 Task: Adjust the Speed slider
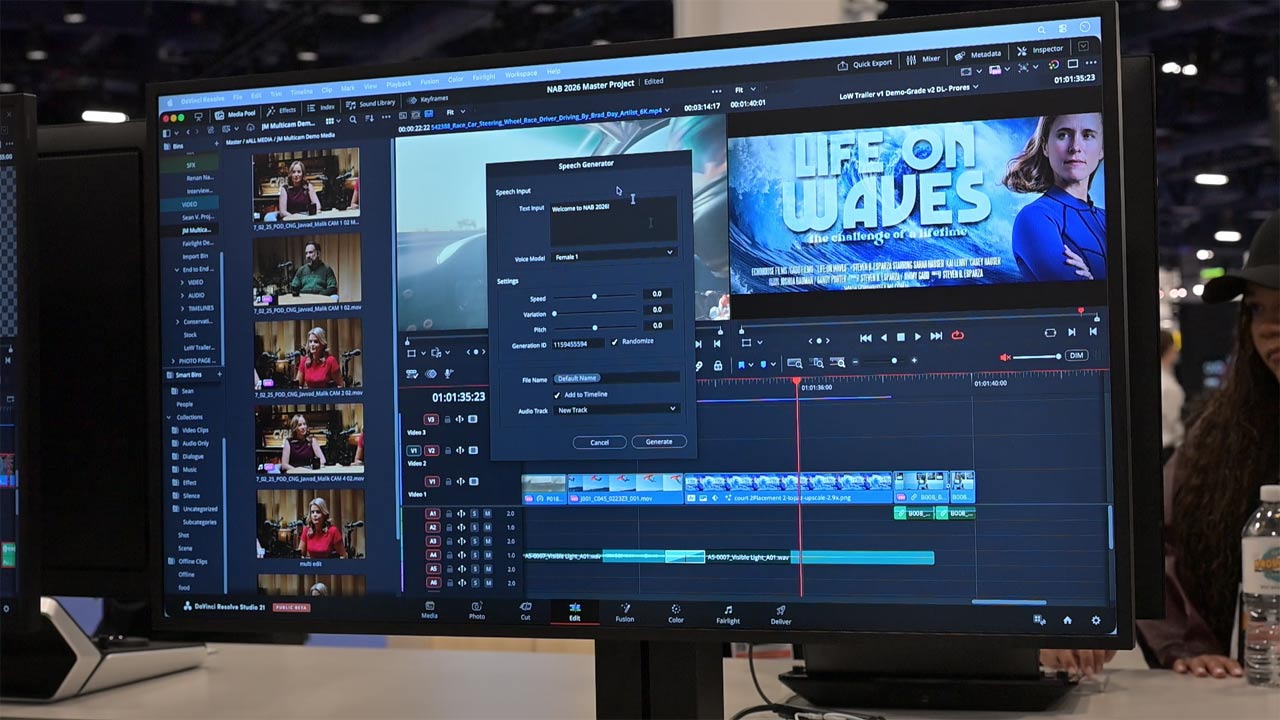[594, 297]
